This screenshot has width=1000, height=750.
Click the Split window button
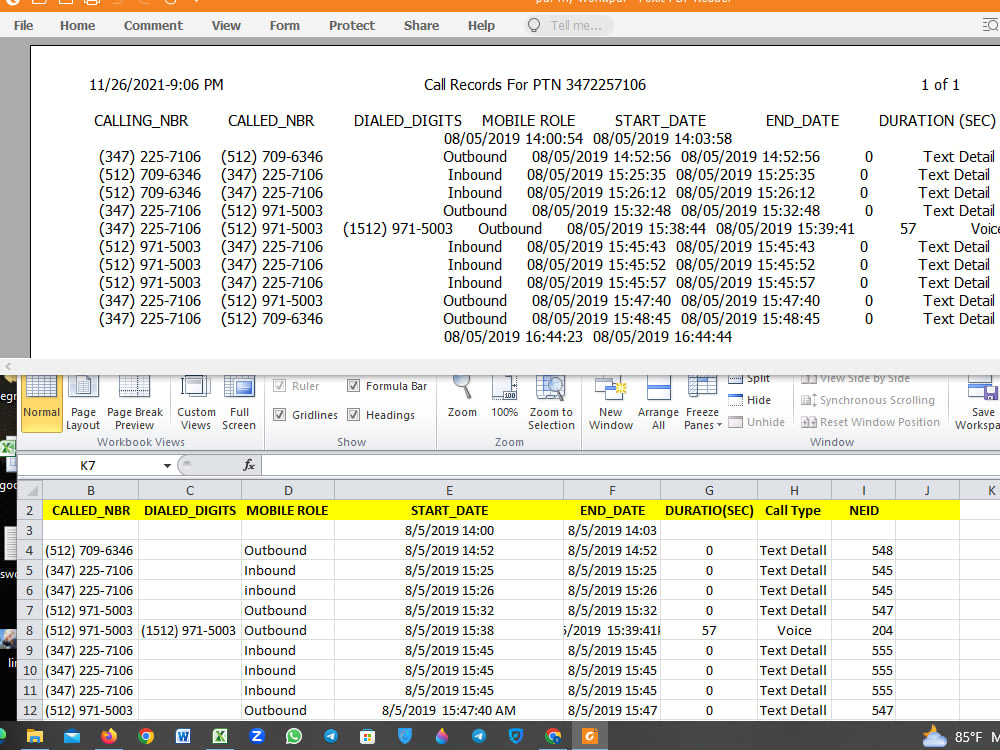point(749,379)
